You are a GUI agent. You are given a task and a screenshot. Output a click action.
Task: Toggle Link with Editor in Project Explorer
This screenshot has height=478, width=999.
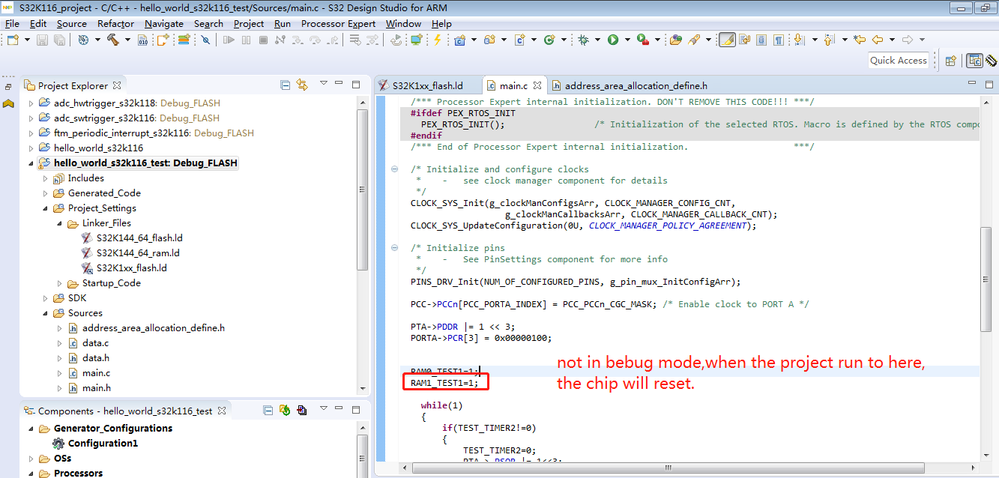(303, 85)
